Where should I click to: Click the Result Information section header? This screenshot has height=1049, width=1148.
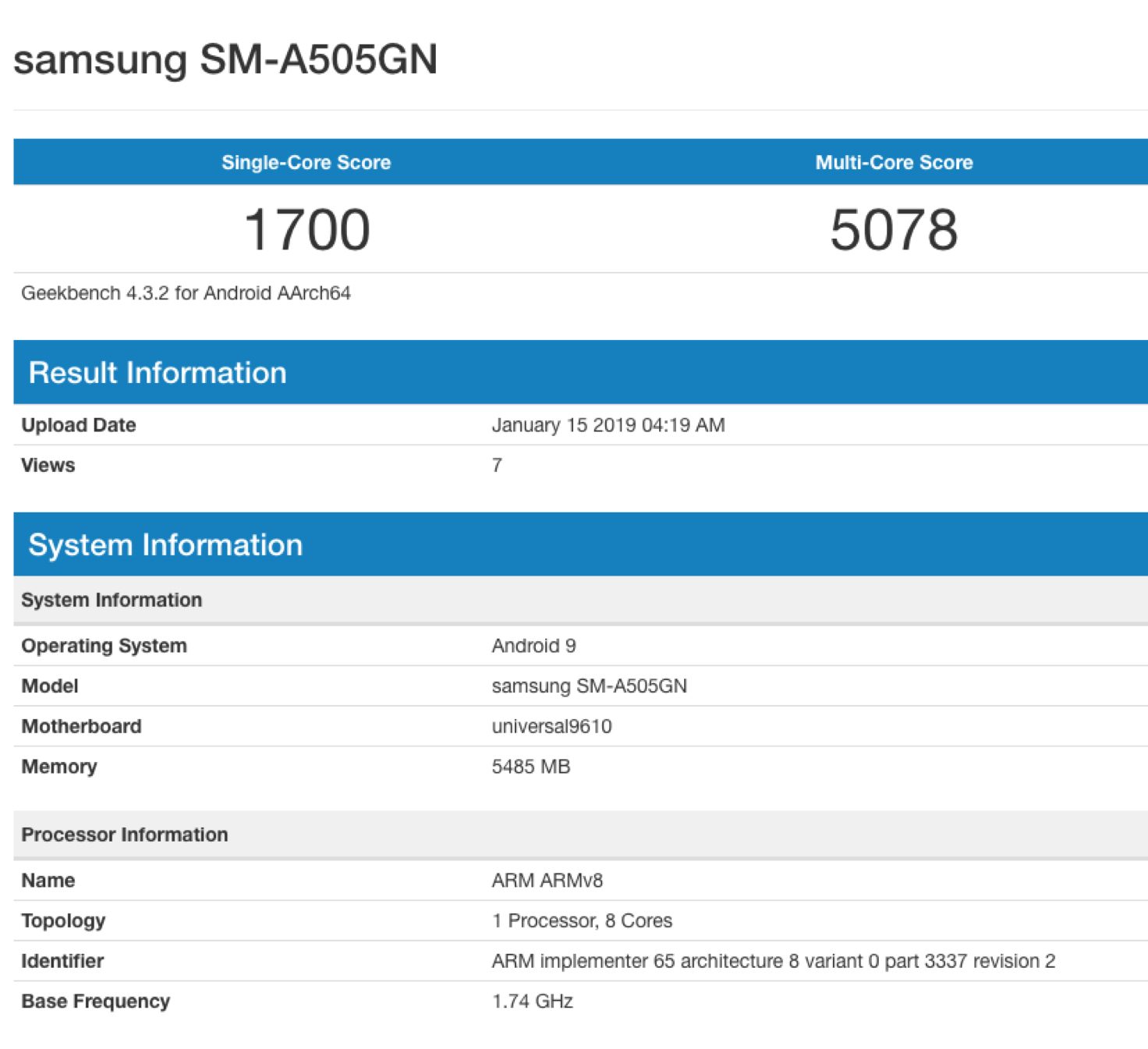pyautogui.click(x=158, y=373)
